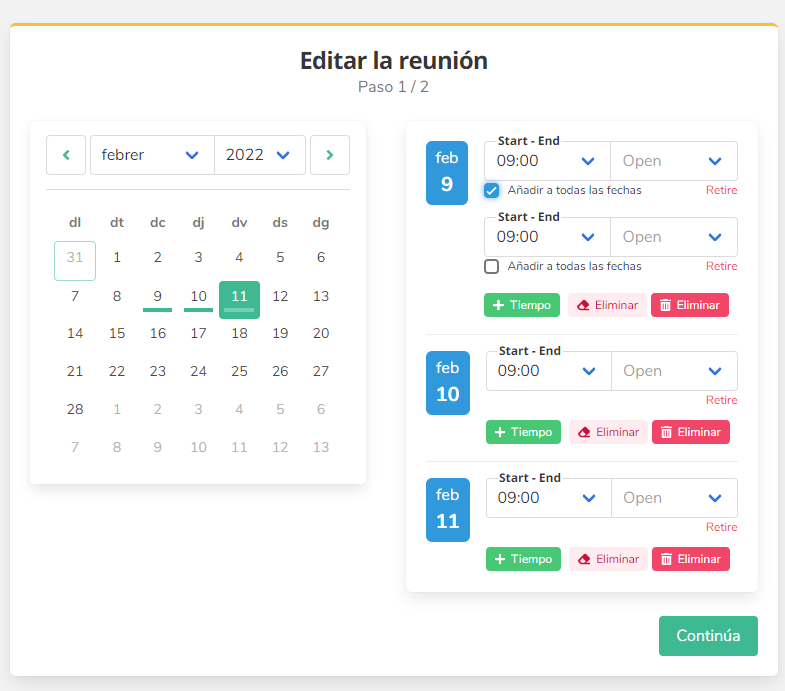
Task: Select day 11 in the calendar
Action: coord(239,297)
